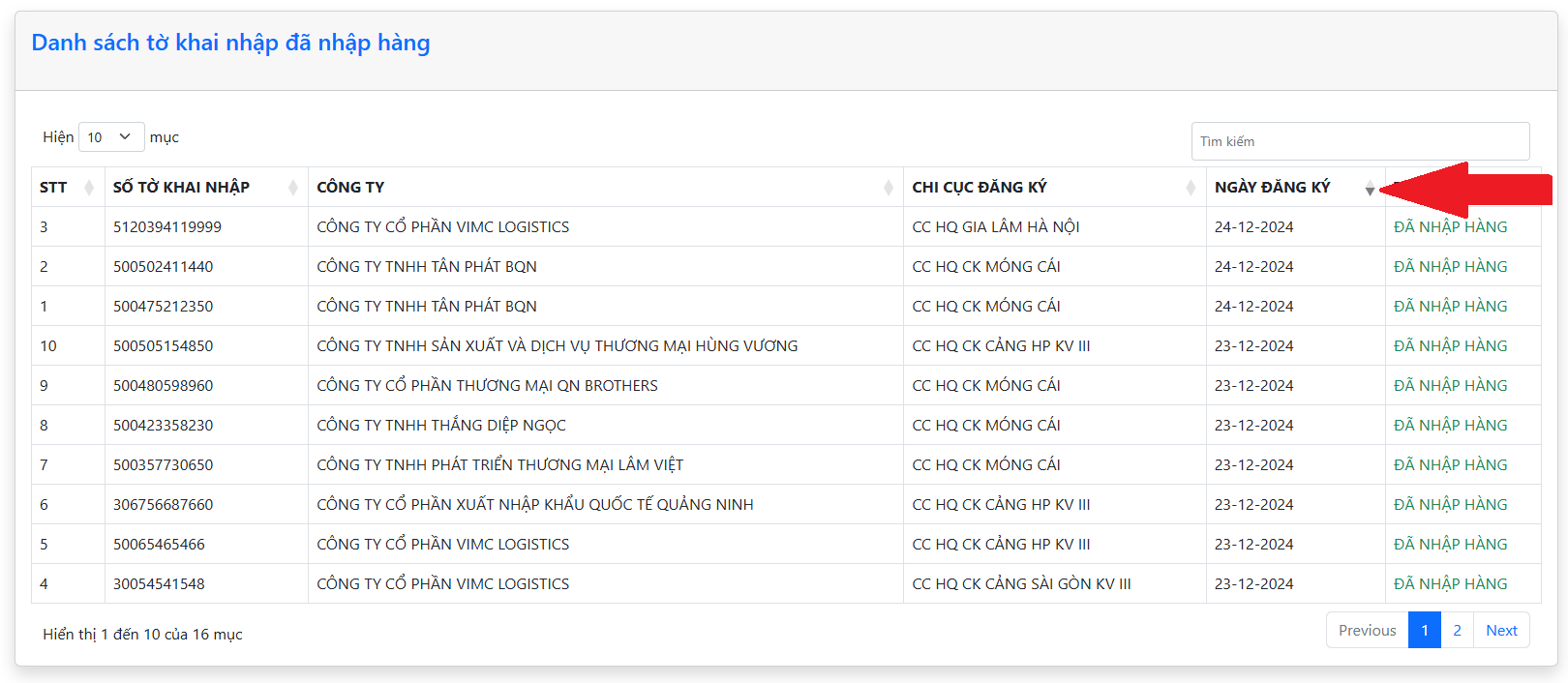Viewport: 1568px width, 683px height.
Task: Select page 2 in pagination
Action: coord(1457,631)
